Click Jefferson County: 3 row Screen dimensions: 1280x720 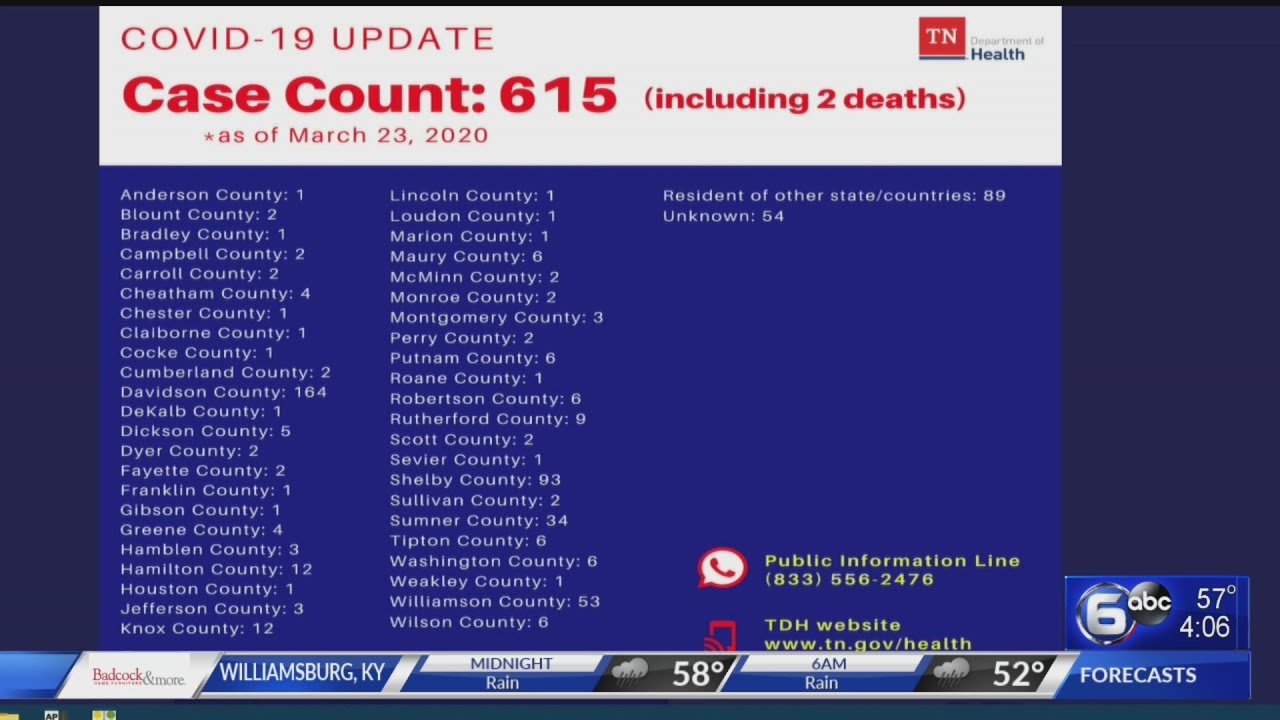[x=212, y=608]
